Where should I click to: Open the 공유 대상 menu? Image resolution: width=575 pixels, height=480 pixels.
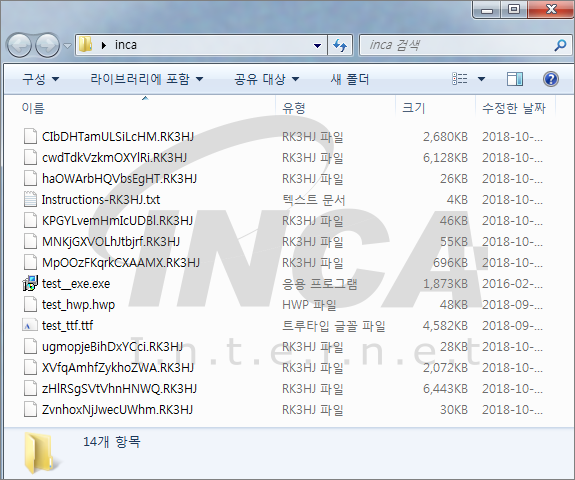click(267, 79)
